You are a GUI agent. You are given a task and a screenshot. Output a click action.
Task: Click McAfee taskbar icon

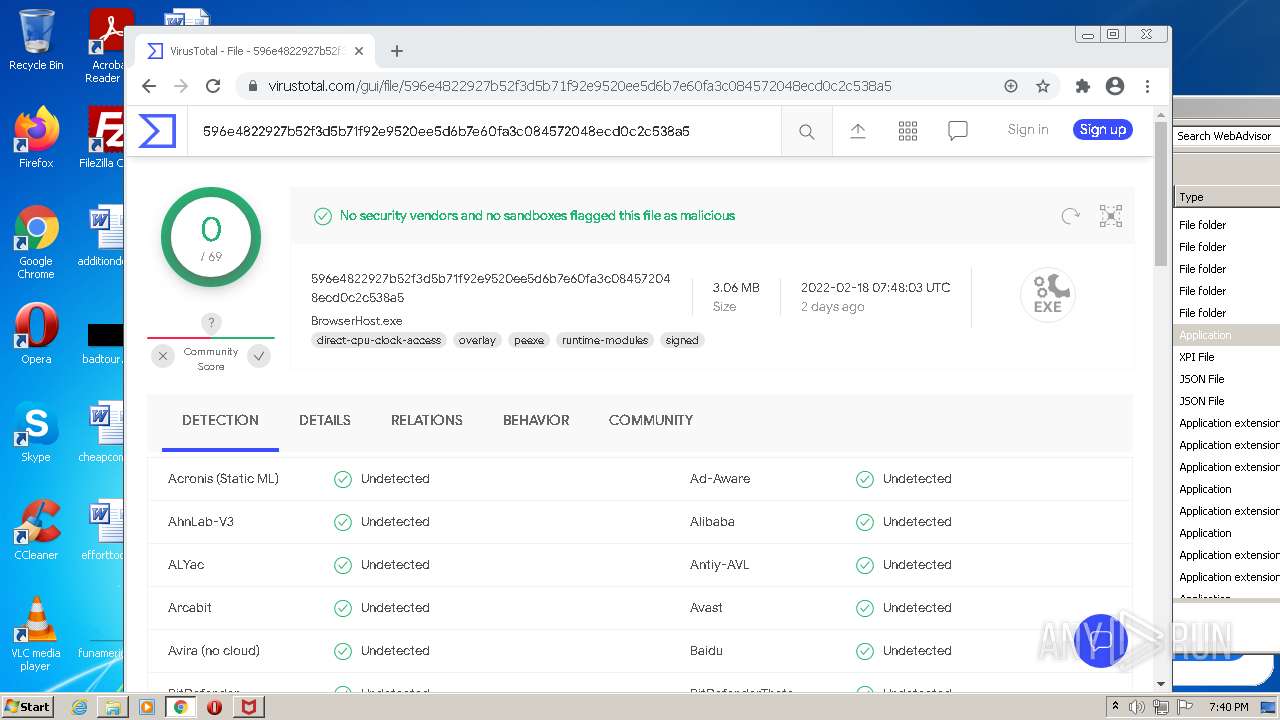tap(248, 707)
